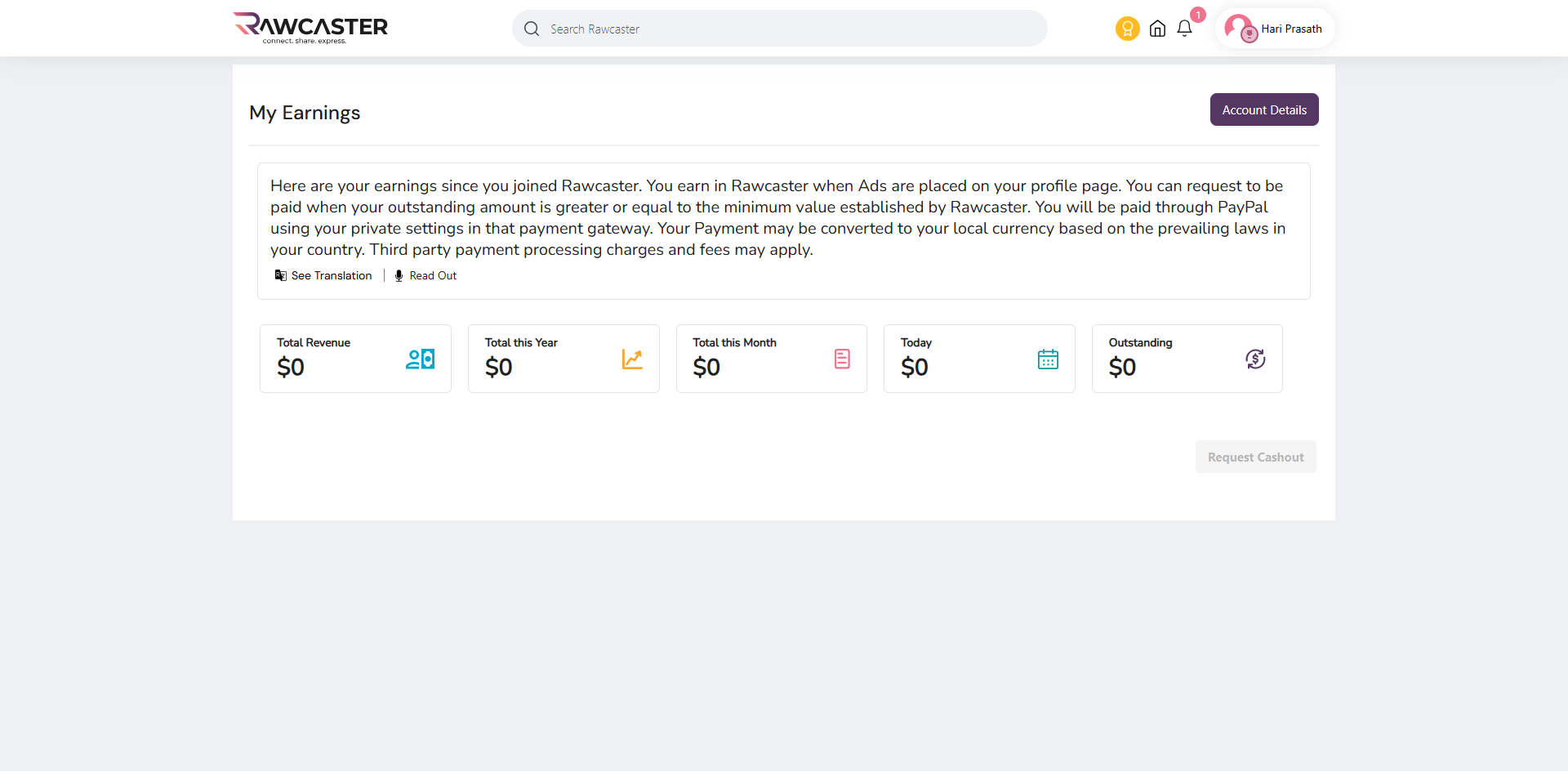This screenshot has width=1568, height=772.
Task: Click the Outstanding $0 amount
Action: click(x=1122, y=368)
